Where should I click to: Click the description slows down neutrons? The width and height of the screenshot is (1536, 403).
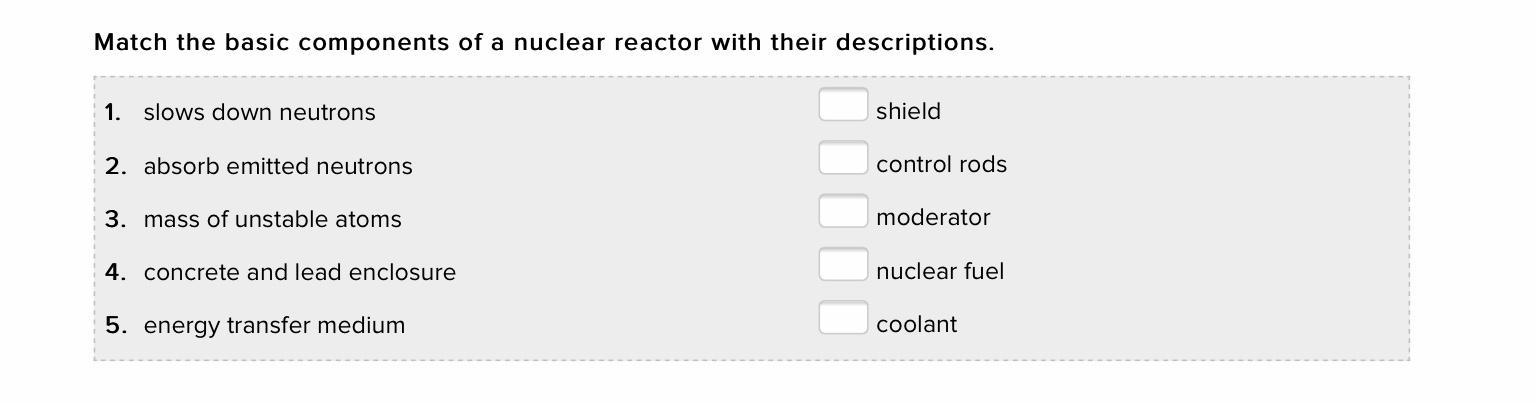point(260,112)
